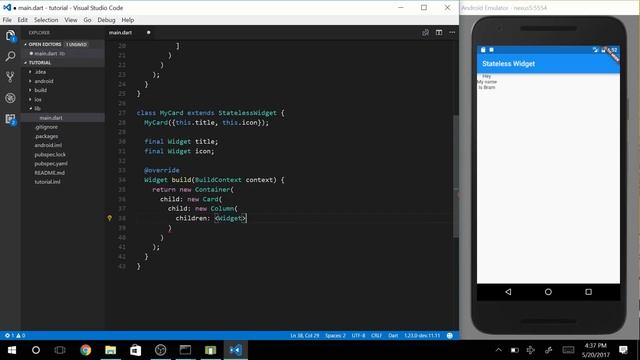Change language mode via Dart status item
Screen dimensions: 640x360
tap(393, 336)
